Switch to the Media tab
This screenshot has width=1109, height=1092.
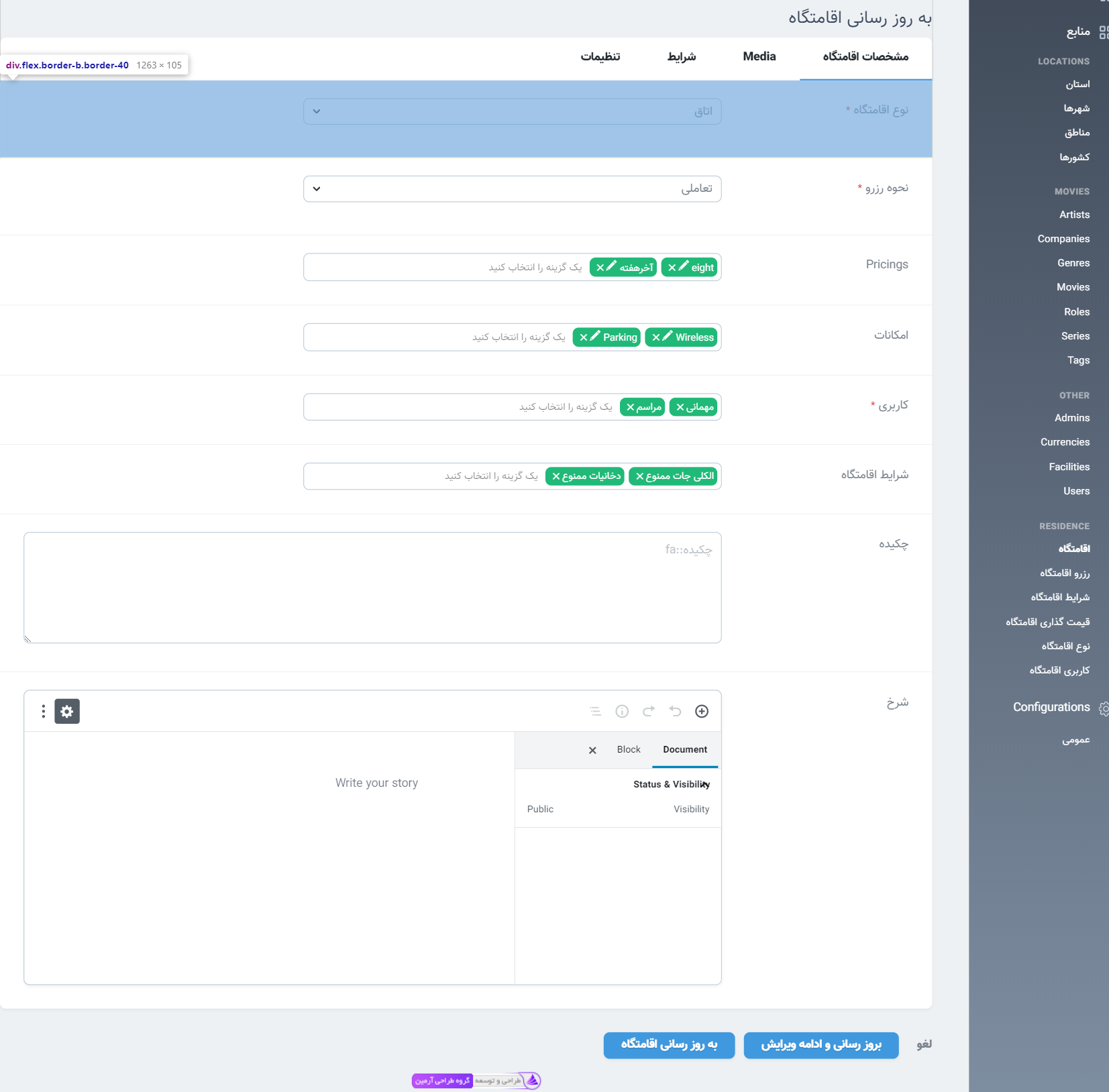759,57
